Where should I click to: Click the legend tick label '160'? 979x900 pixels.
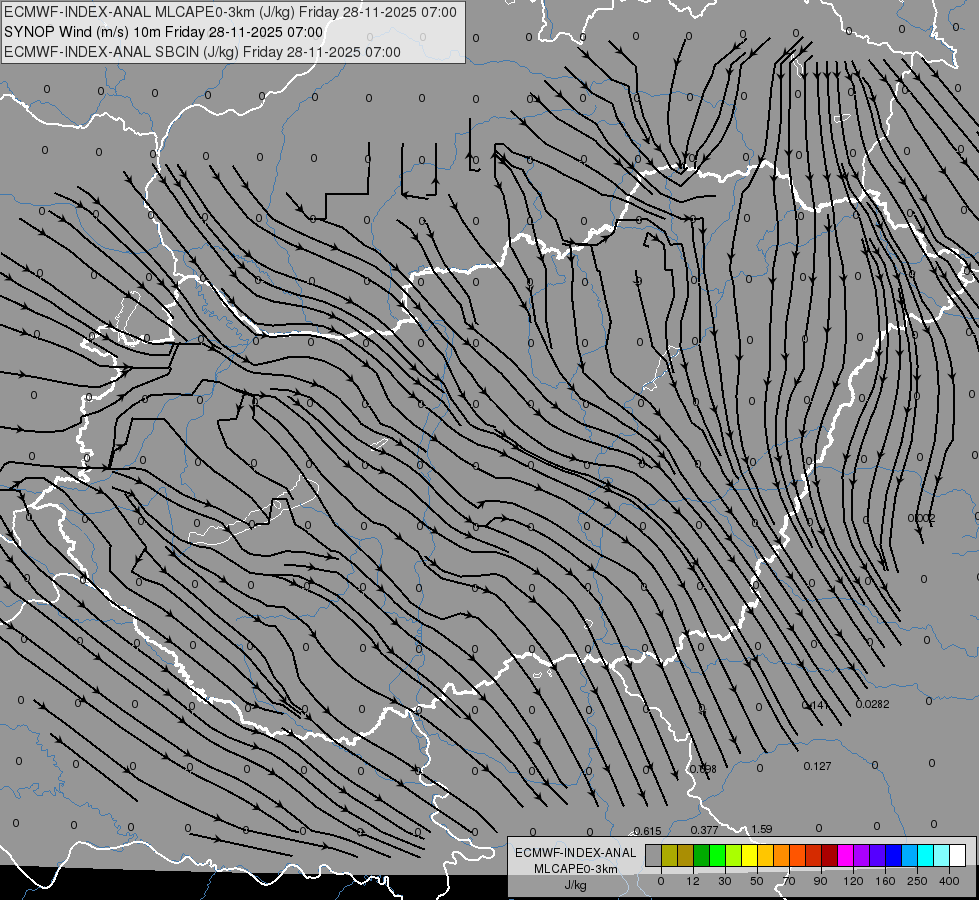coord(885,881)
